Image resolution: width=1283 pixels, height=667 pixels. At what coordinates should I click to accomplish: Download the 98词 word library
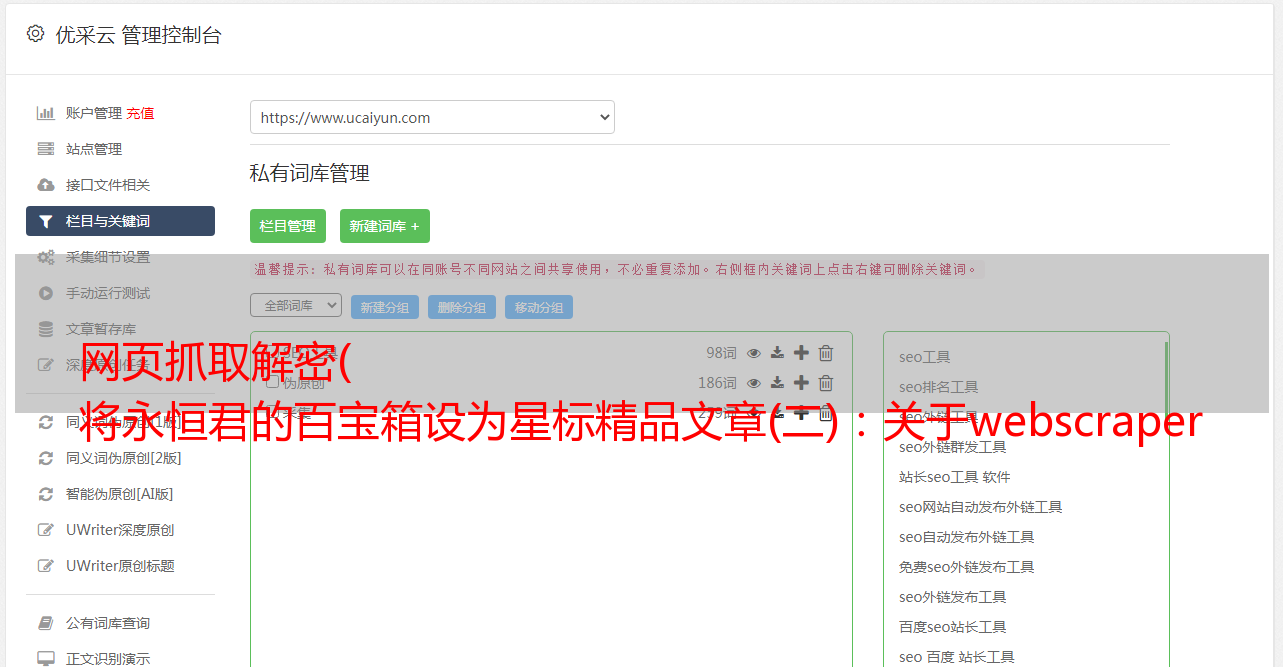[777, 353]
